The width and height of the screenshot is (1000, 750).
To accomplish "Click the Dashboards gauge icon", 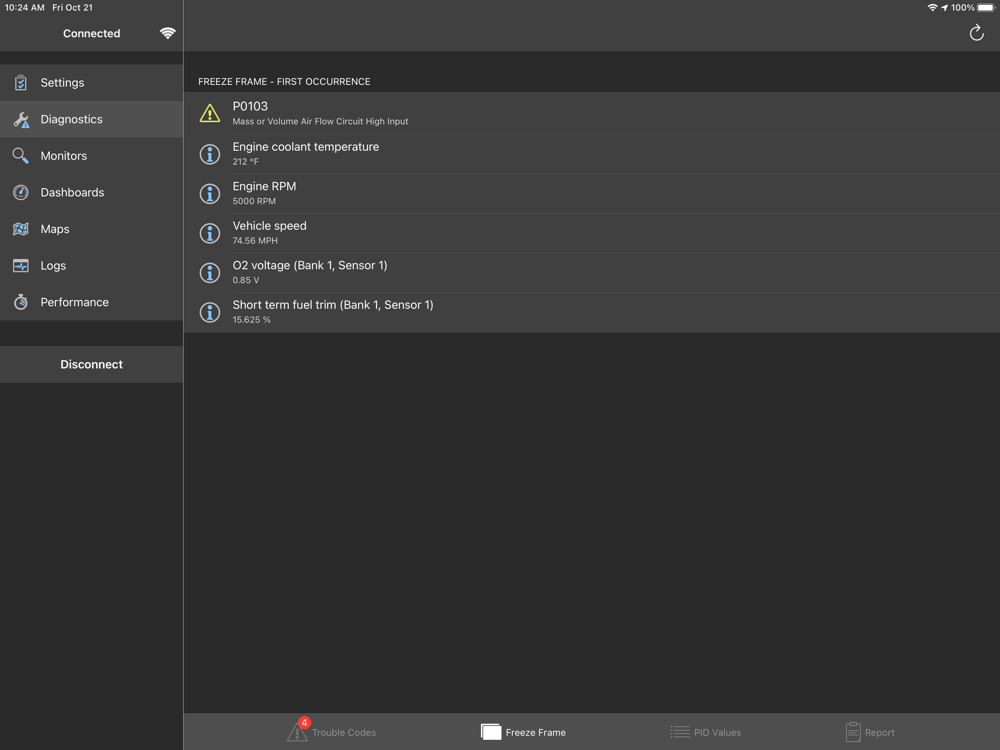I will pos(20,192).
